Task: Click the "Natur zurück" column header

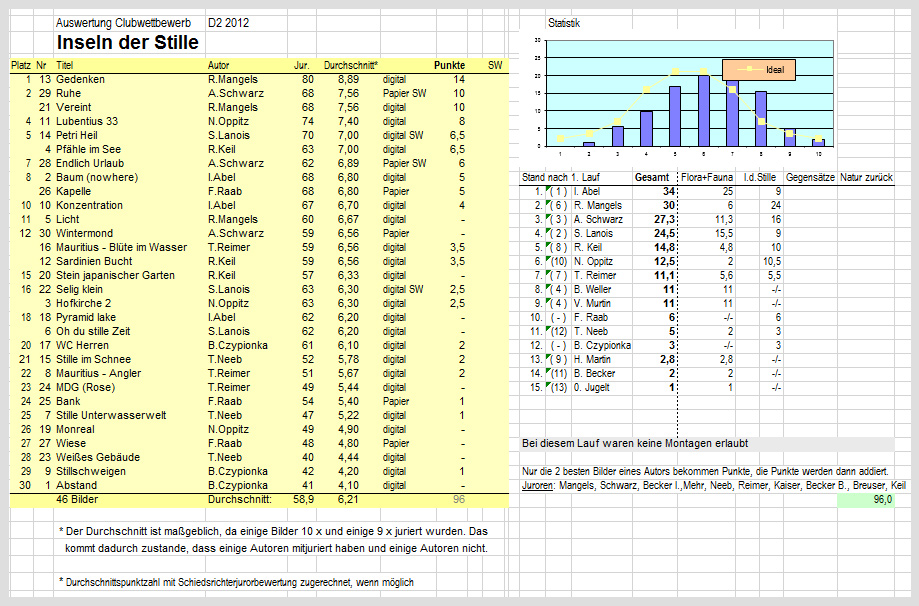Action: [866, 178]
